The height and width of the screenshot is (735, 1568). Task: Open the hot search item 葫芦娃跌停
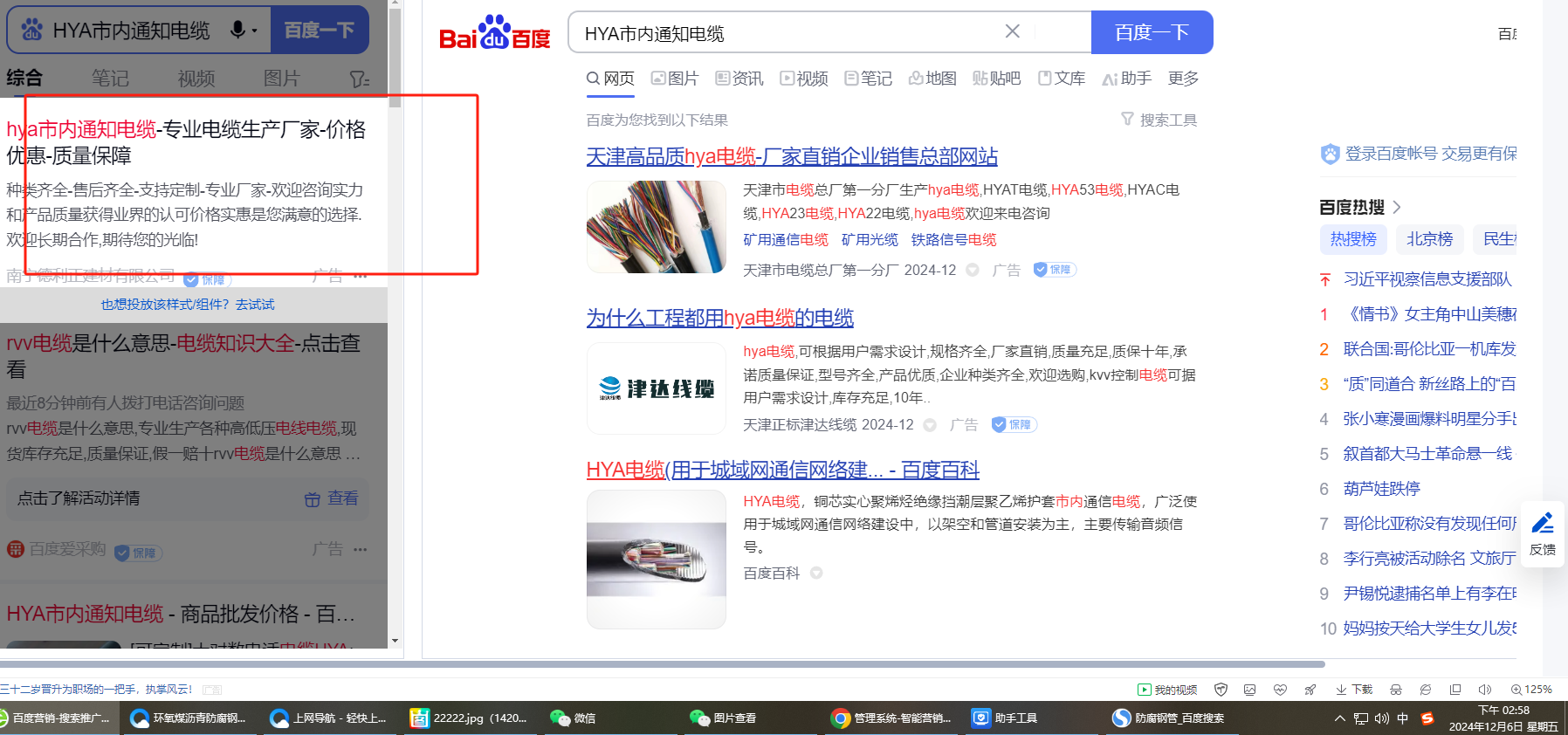[1382, 489]
